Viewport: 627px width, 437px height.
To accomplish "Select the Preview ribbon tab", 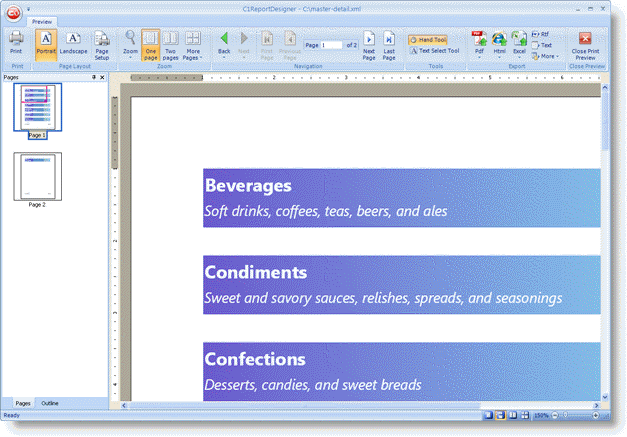I will (42, 20).
